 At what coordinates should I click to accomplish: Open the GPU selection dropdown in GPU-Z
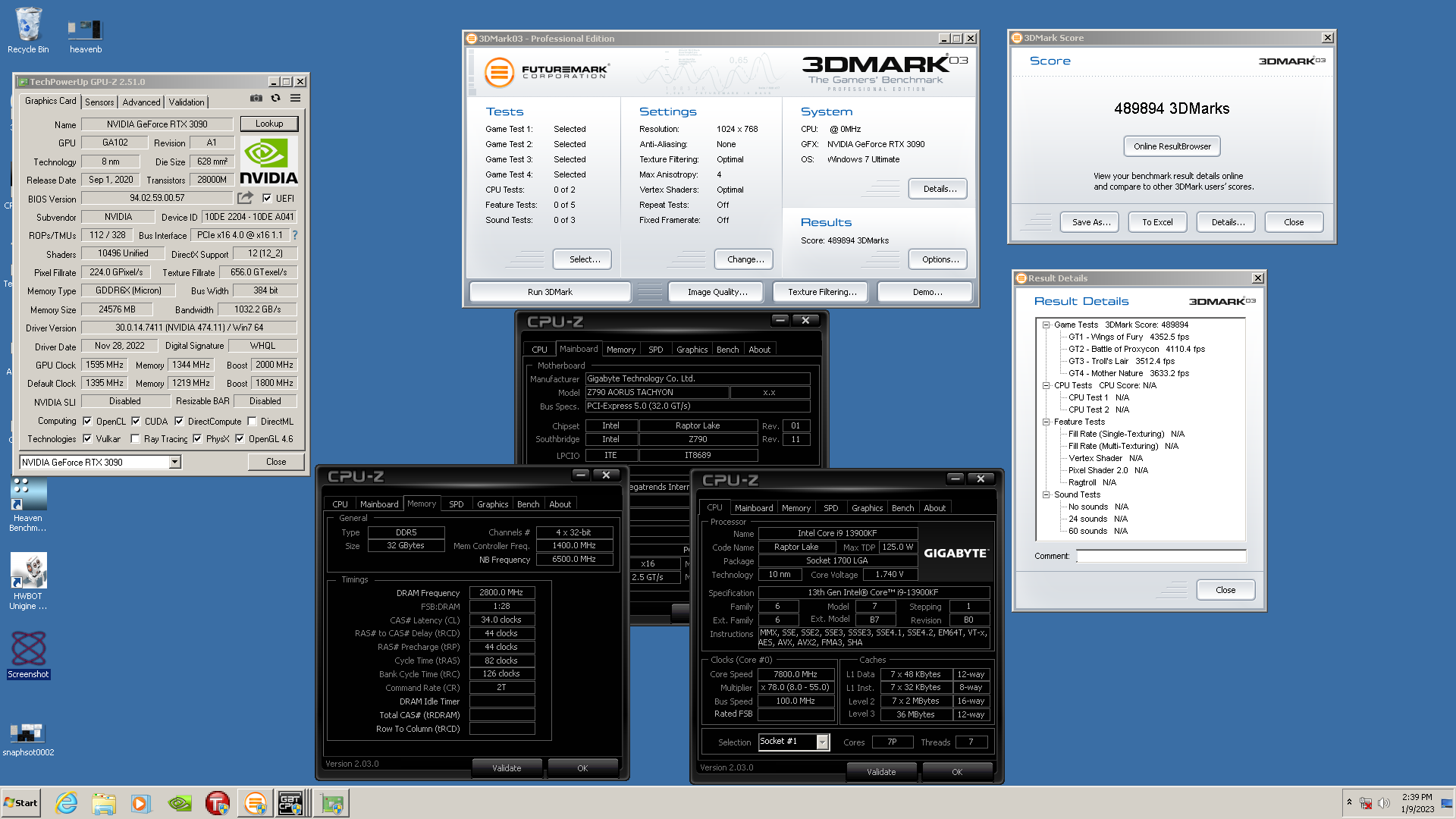coord(174,462)
